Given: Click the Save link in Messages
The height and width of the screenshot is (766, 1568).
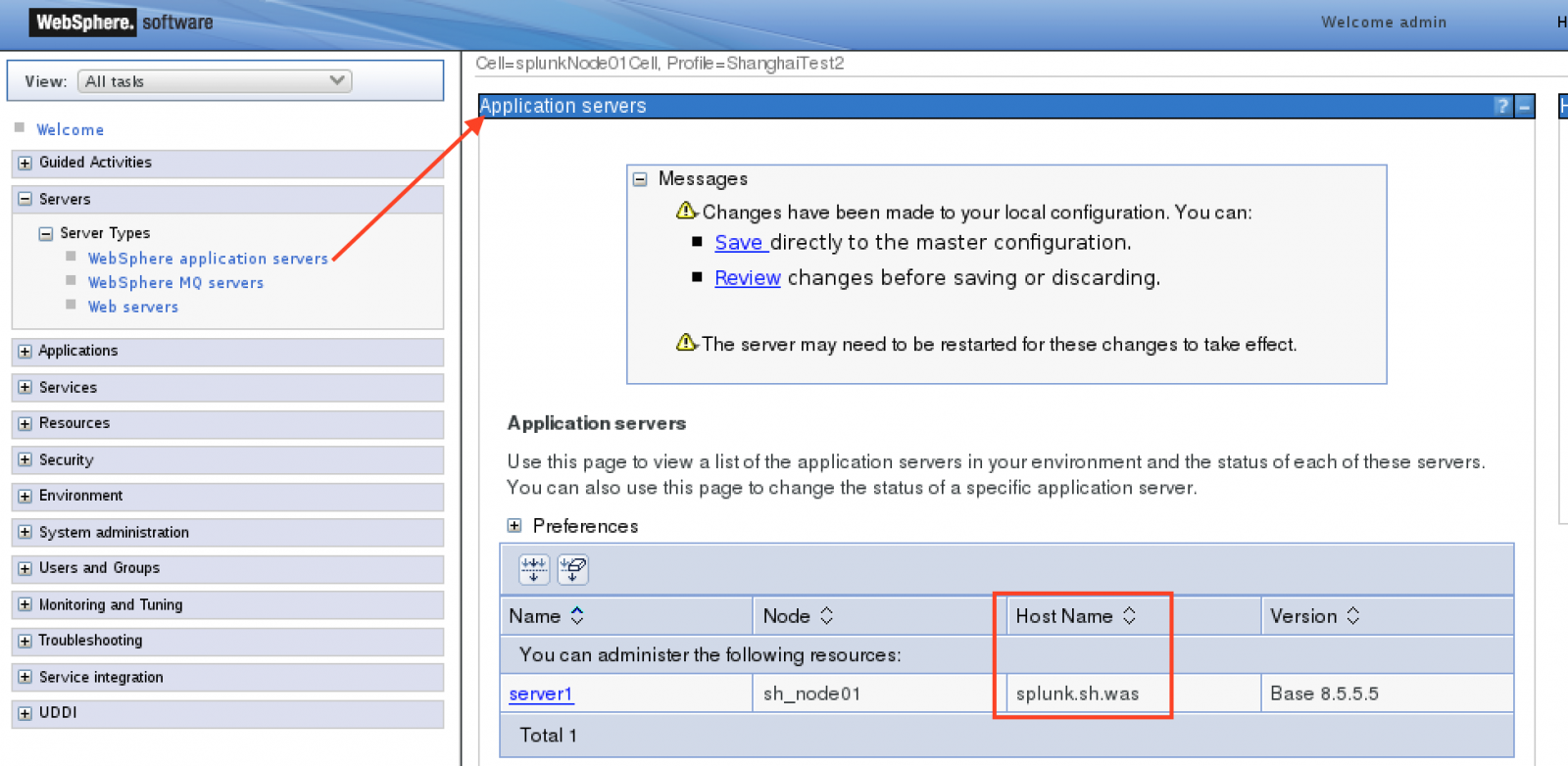Looking at the screenshot, I should [x=739, y=243].
